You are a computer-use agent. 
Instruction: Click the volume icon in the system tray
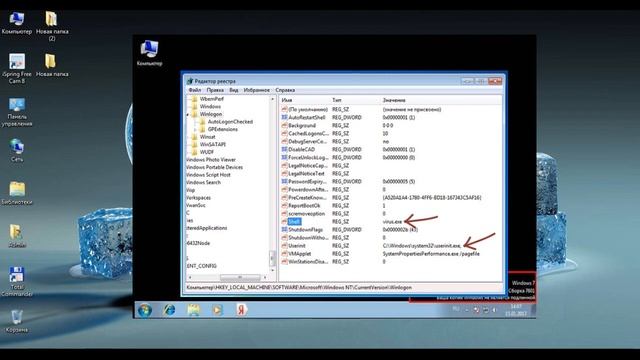coord(495,310)
